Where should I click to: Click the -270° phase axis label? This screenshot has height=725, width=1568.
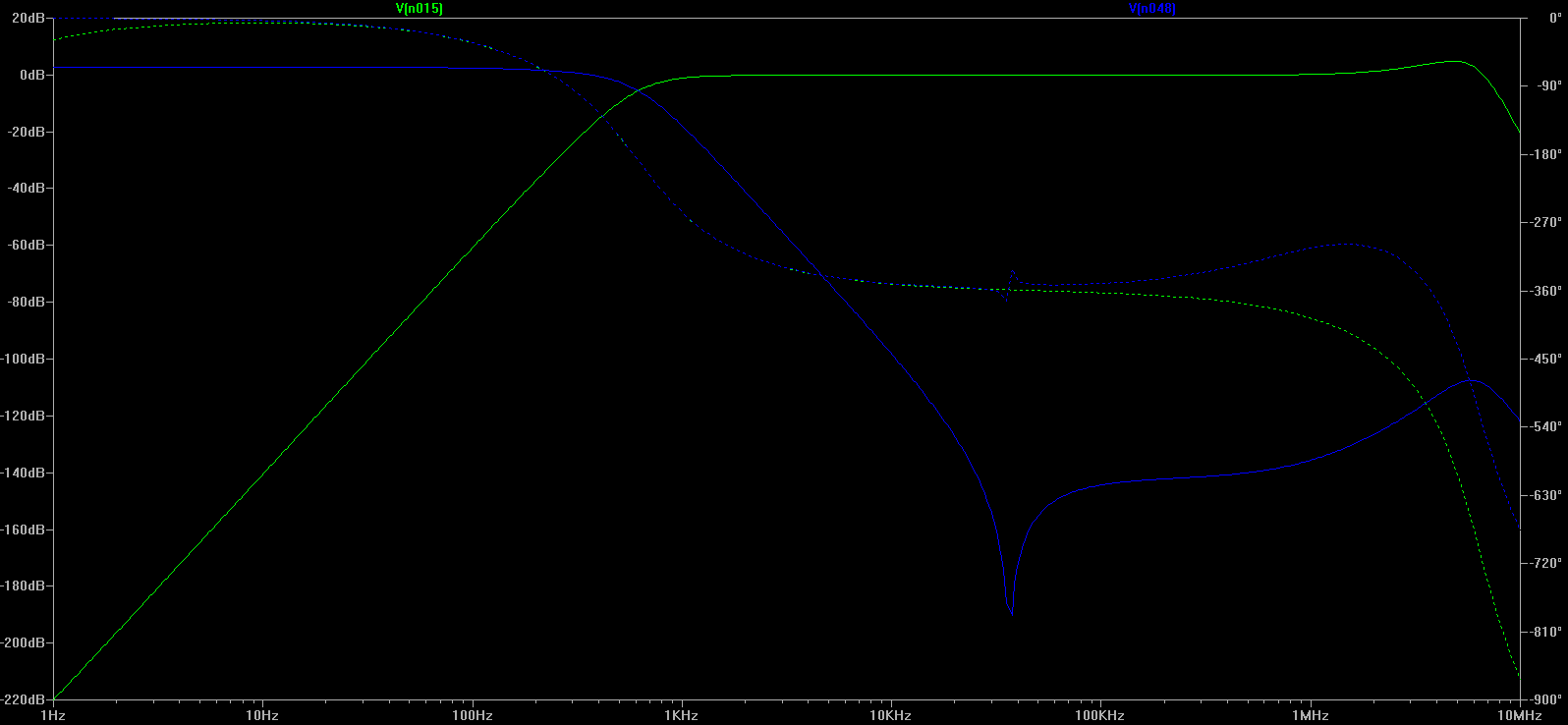pos(1545,222)
